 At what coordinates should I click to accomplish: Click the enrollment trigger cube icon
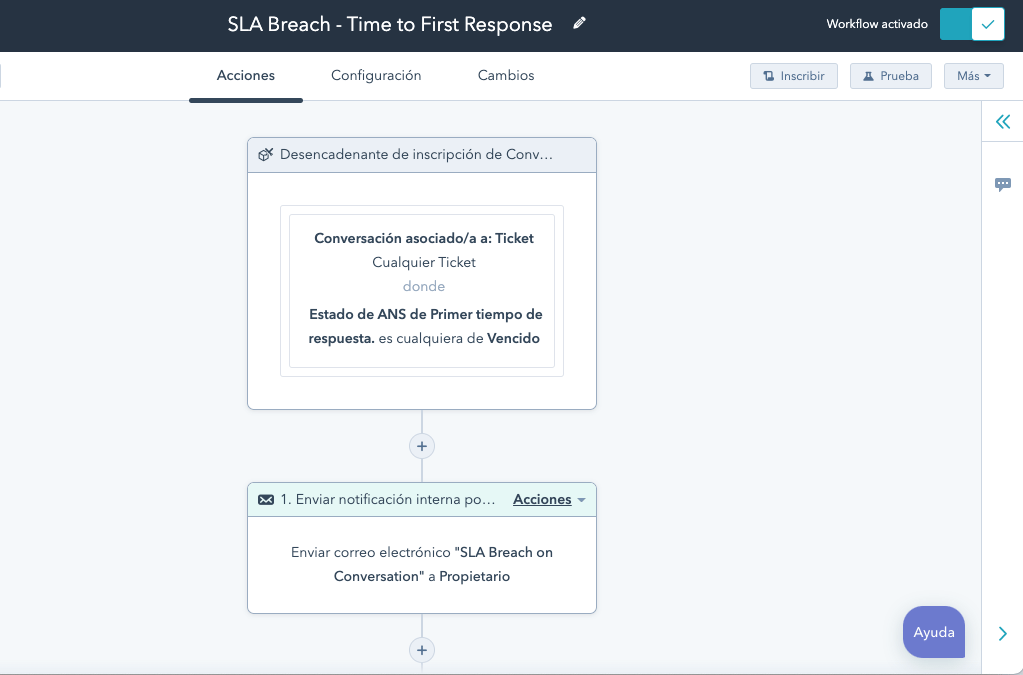pos(265,155)
